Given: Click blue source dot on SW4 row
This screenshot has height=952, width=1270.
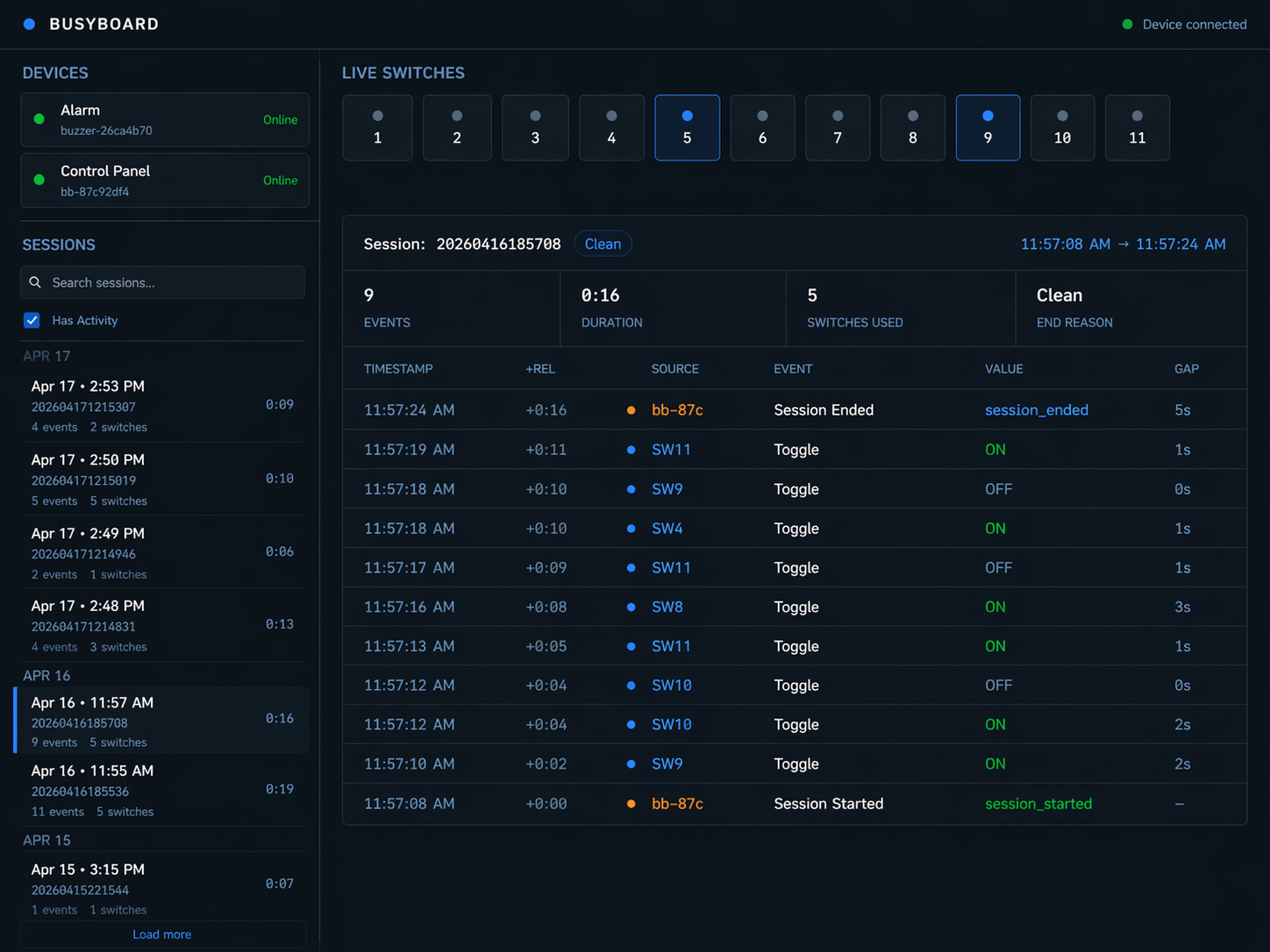Looking at the screenshot, I should [x=631, y=529].
